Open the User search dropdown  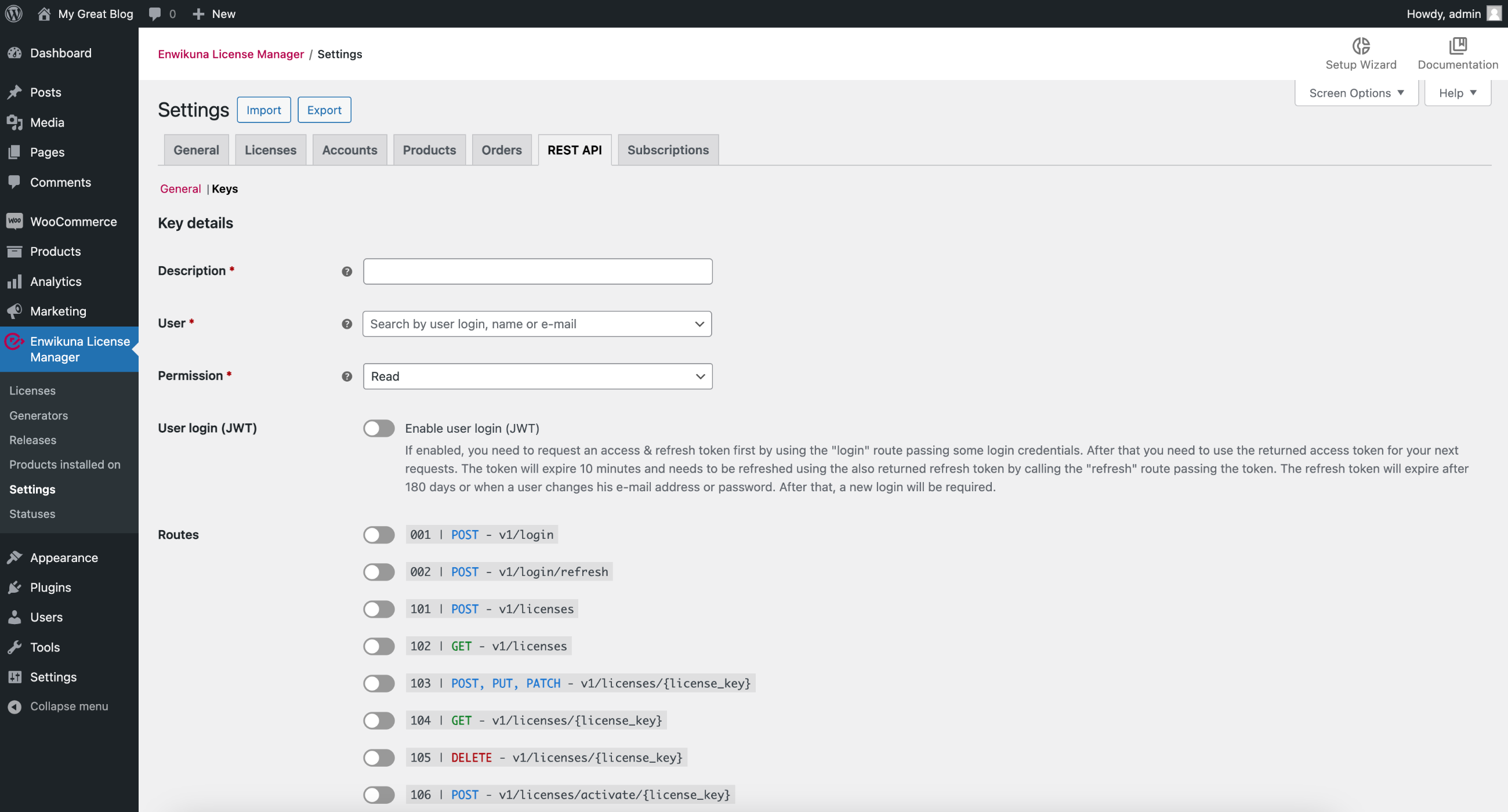537,324
